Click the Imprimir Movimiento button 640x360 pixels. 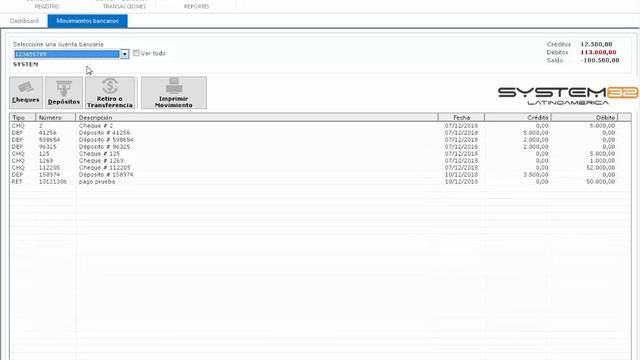click(174, 93)
